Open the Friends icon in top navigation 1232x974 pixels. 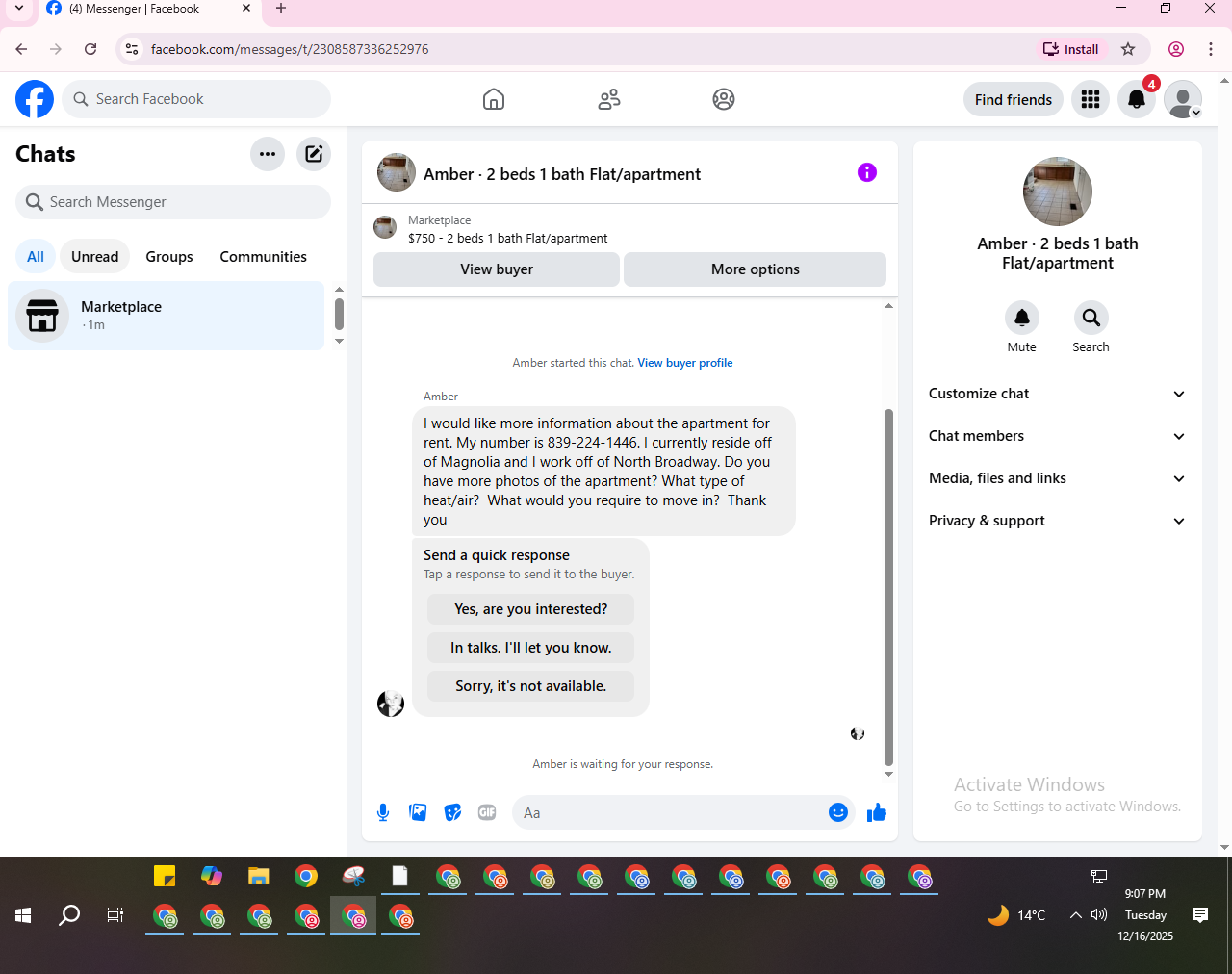609,99
